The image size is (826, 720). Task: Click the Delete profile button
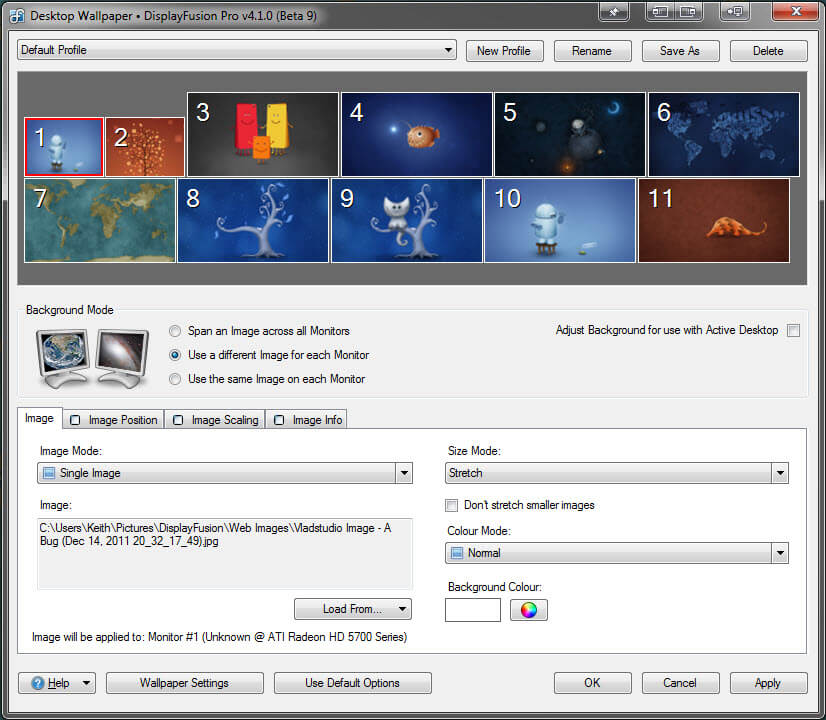click(x=768, y=51)
